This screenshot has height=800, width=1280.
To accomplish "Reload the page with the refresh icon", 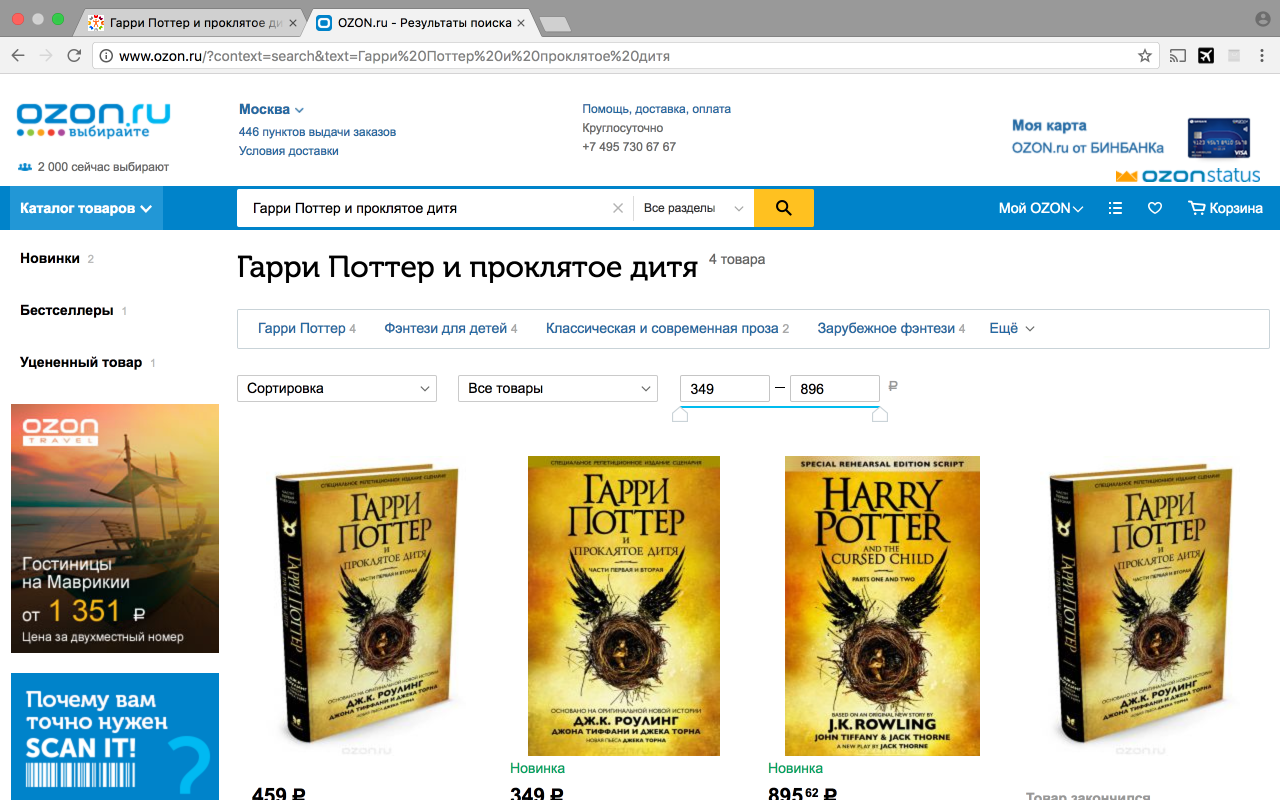I will coord(74,56).
